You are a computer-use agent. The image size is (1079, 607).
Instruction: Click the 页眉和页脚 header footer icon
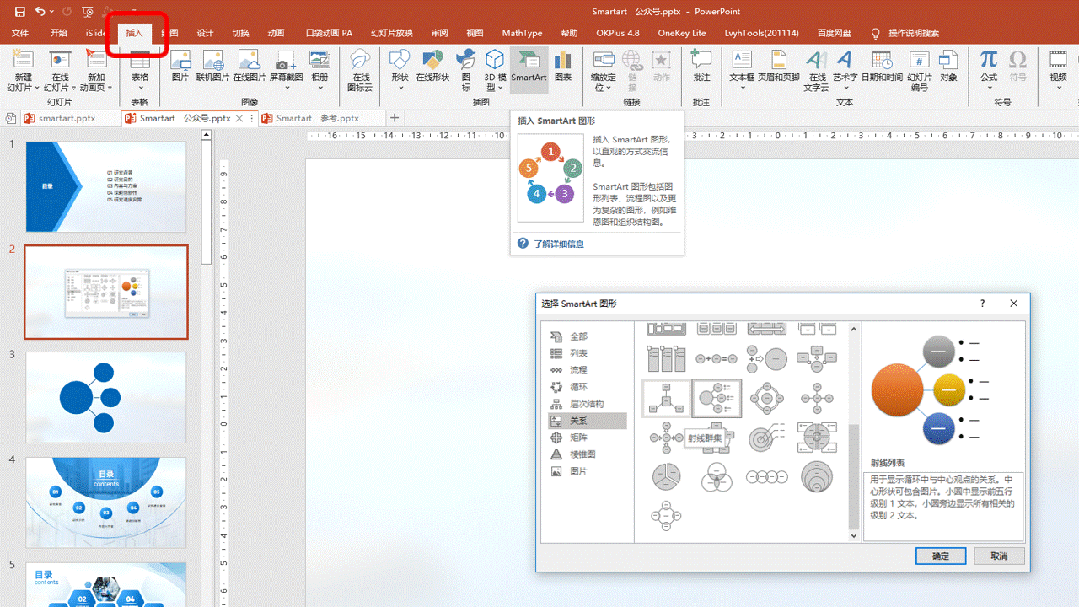pyautogui.click(x=778, y=67)
